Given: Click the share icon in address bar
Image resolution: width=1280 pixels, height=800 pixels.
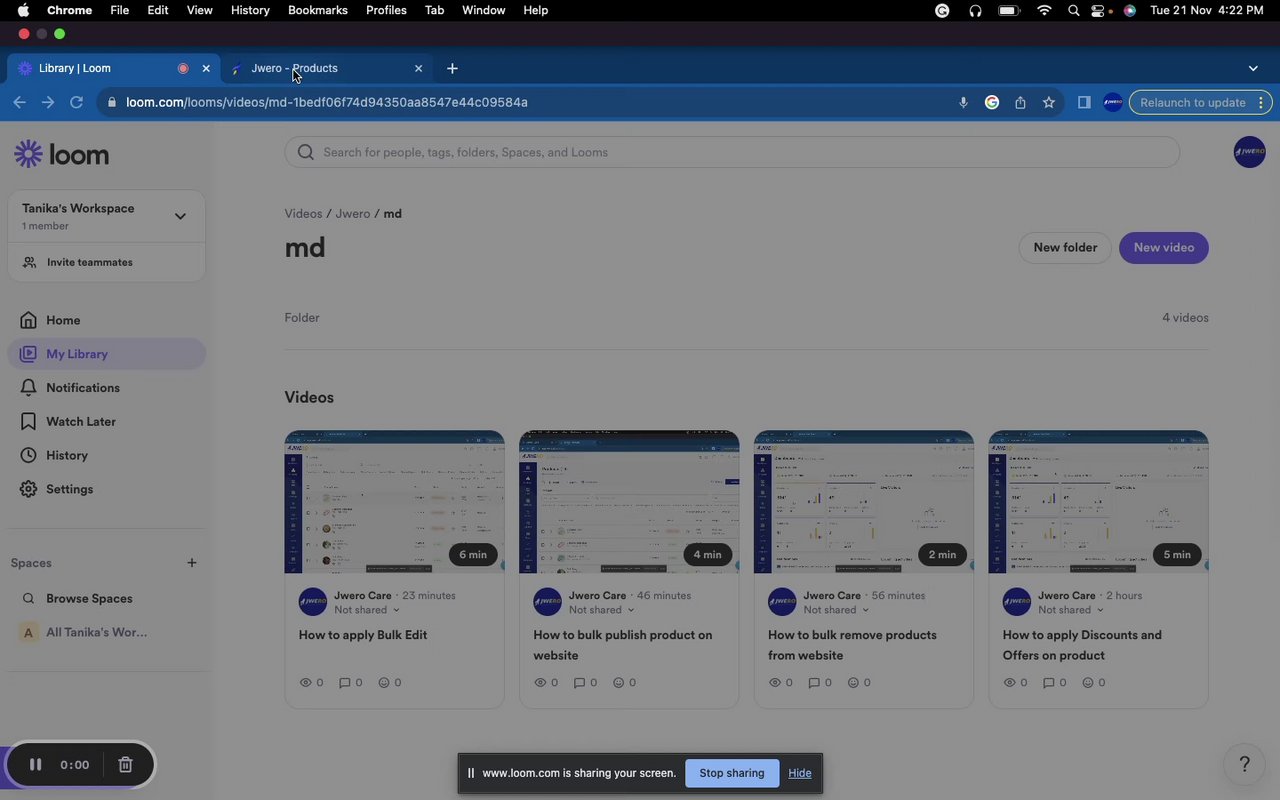Looking at the screenshot, I should (x=1020, y=102).
